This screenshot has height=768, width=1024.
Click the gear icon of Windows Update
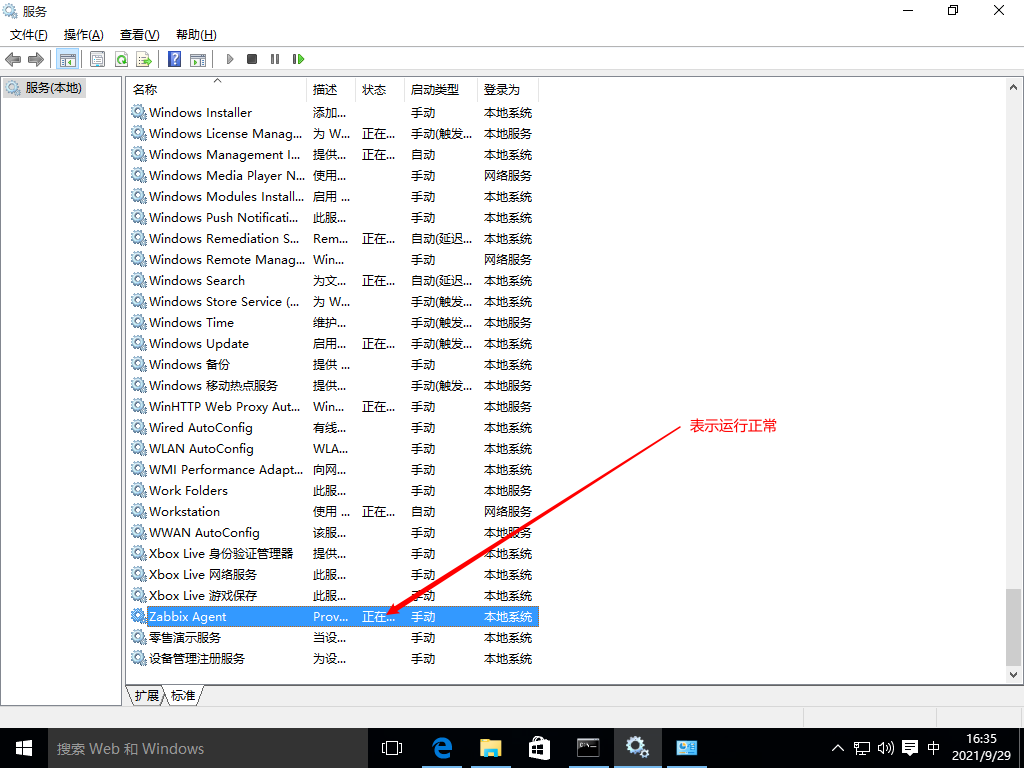pyautogui.click(x=138, y=343)
